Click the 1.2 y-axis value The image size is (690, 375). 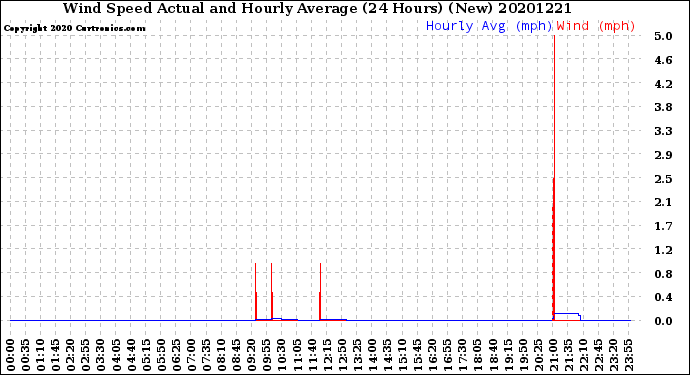[x=663, y=250]
